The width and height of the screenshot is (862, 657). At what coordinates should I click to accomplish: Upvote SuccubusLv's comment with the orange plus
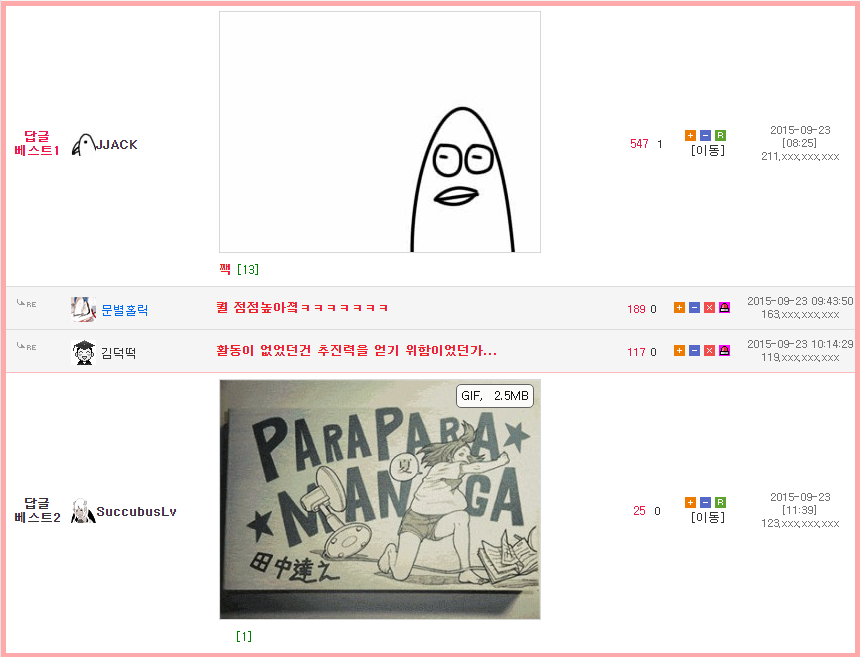(690, 503)
